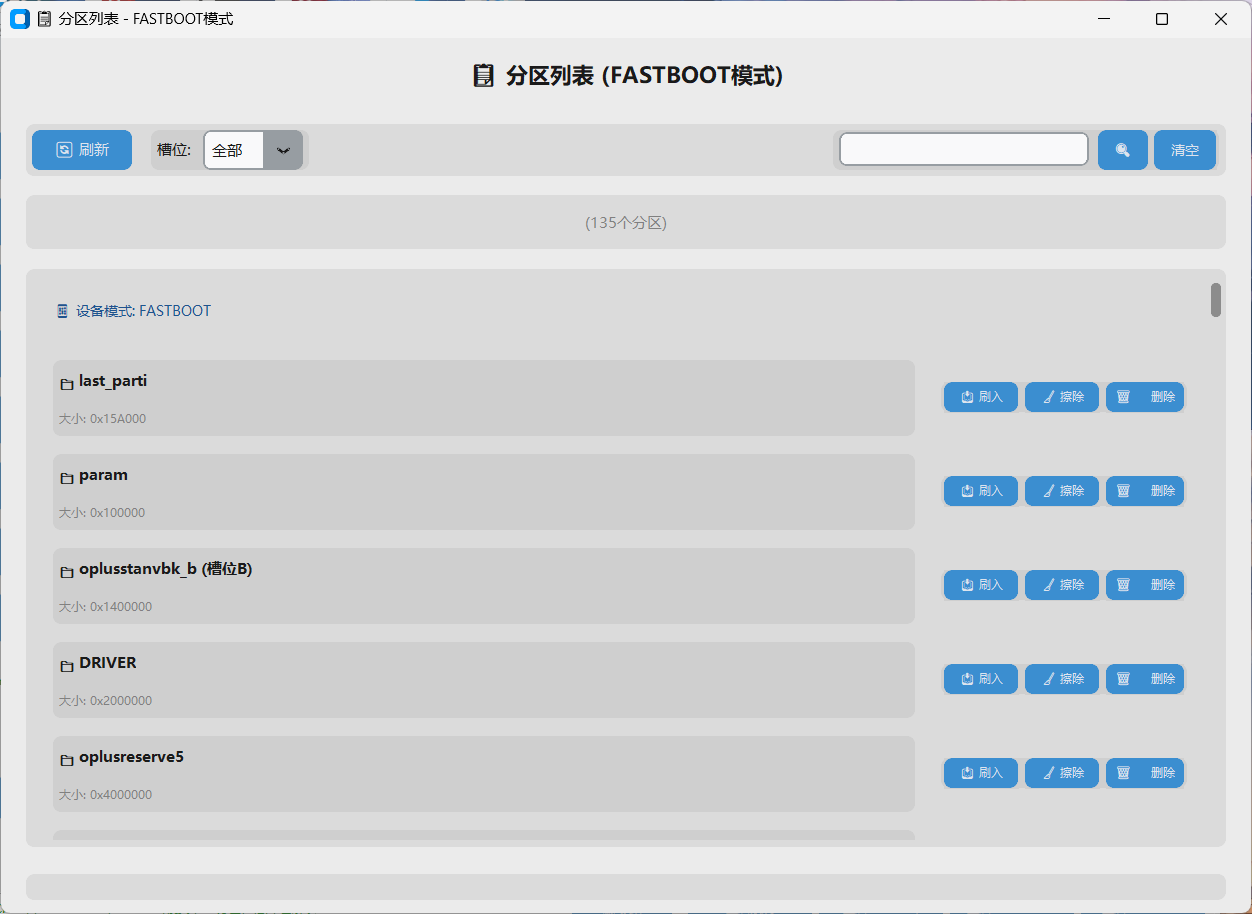Flash (刷入) the param partition

pos(980,491)
